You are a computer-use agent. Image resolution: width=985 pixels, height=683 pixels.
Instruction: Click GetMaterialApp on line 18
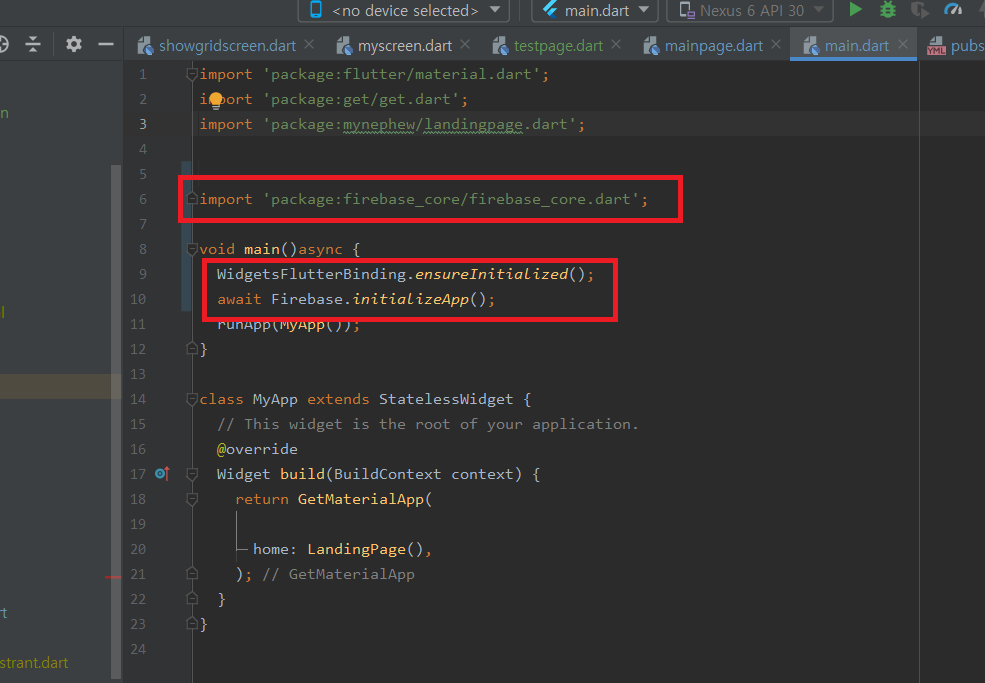tap(361, 499)
